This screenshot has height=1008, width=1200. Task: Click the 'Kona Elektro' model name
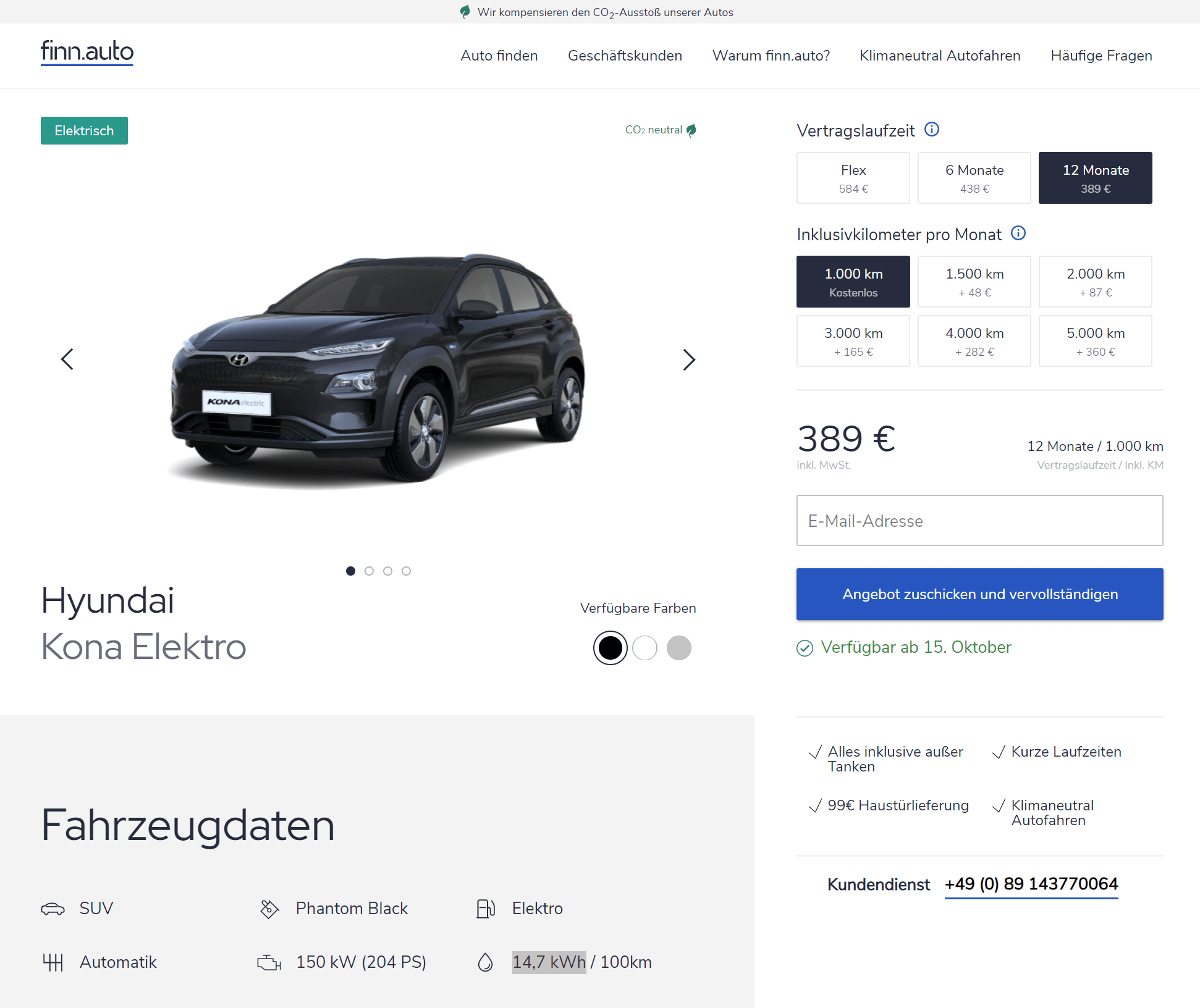point(143,647)
